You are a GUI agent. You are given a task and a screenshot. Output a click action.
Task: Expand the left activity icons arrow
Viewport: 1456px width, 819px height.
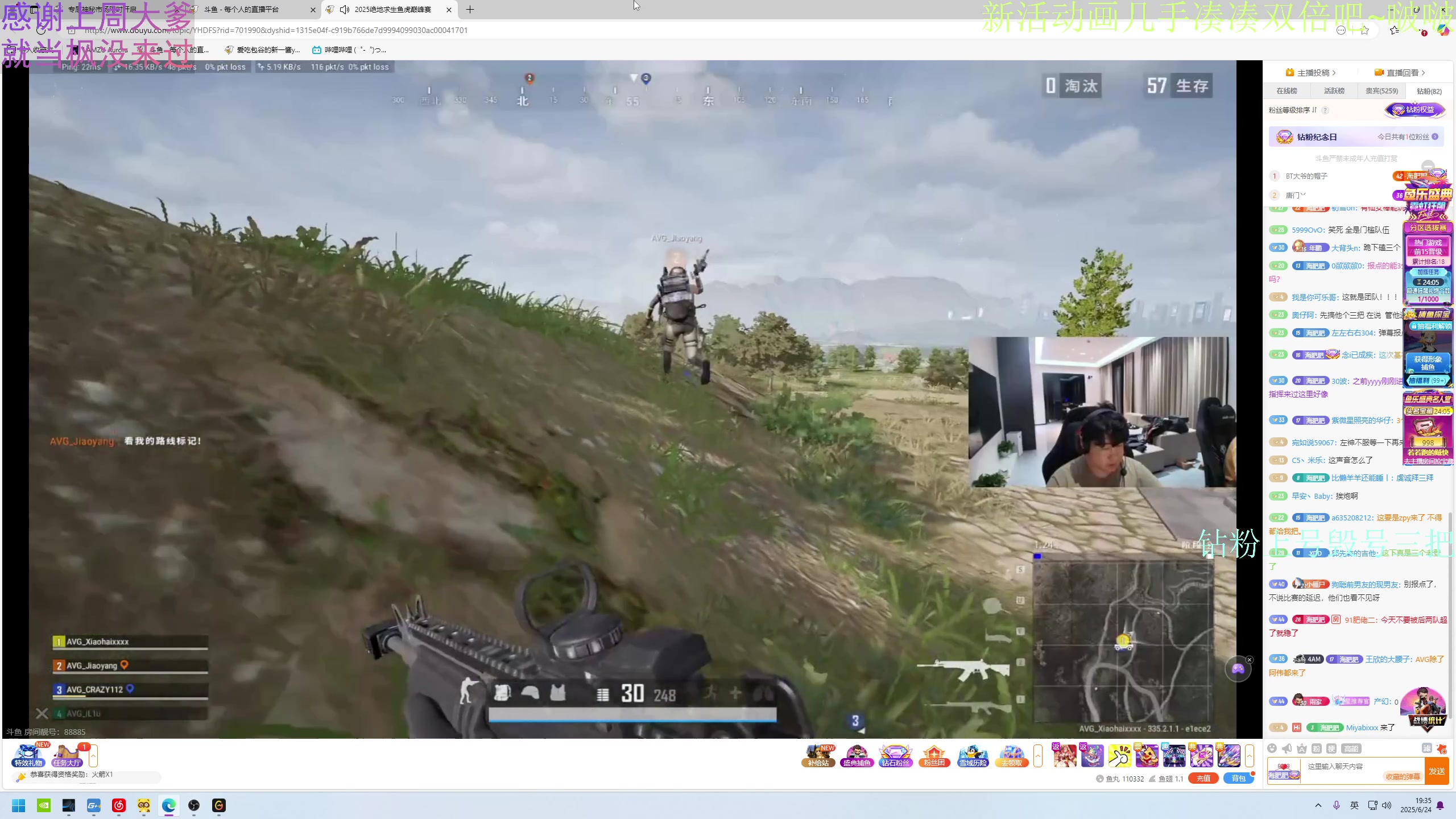(x=93, y=756)
